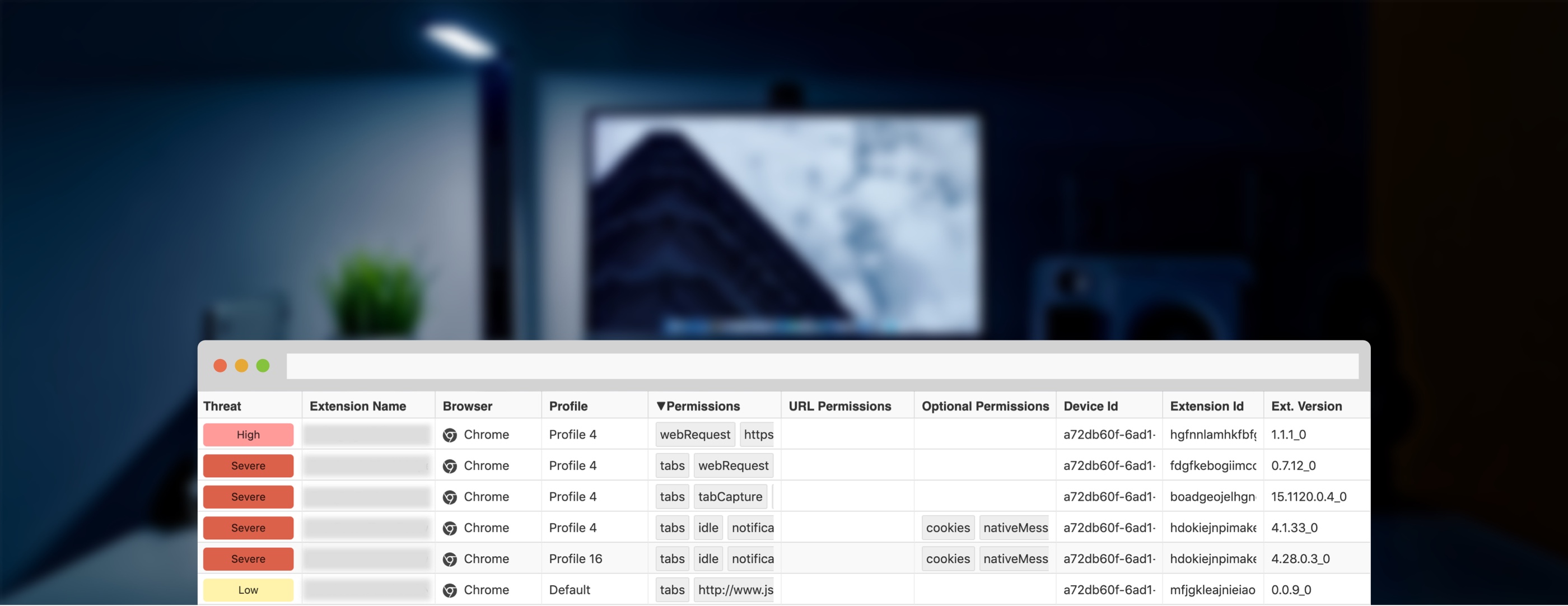
Task: Click the Severe badge for version 15.1120.0.4_0
Action: (248, 497)
